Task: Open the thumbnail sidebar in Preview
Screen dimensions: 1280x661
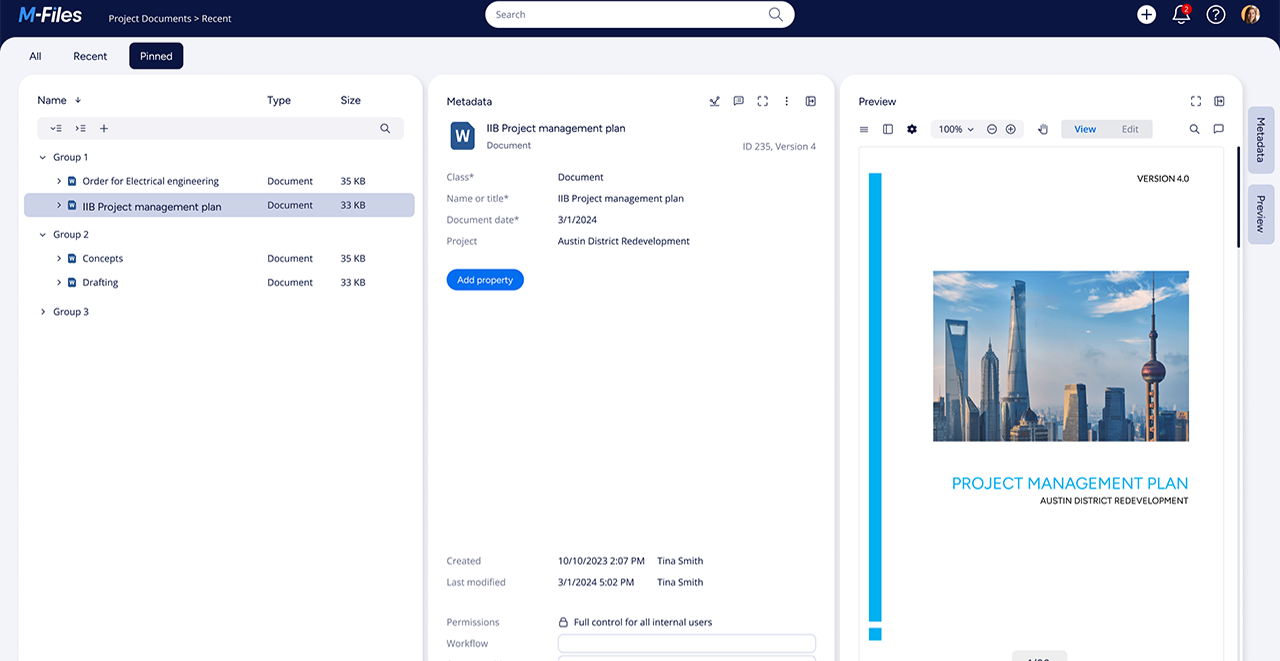Action: click(887, 129)
